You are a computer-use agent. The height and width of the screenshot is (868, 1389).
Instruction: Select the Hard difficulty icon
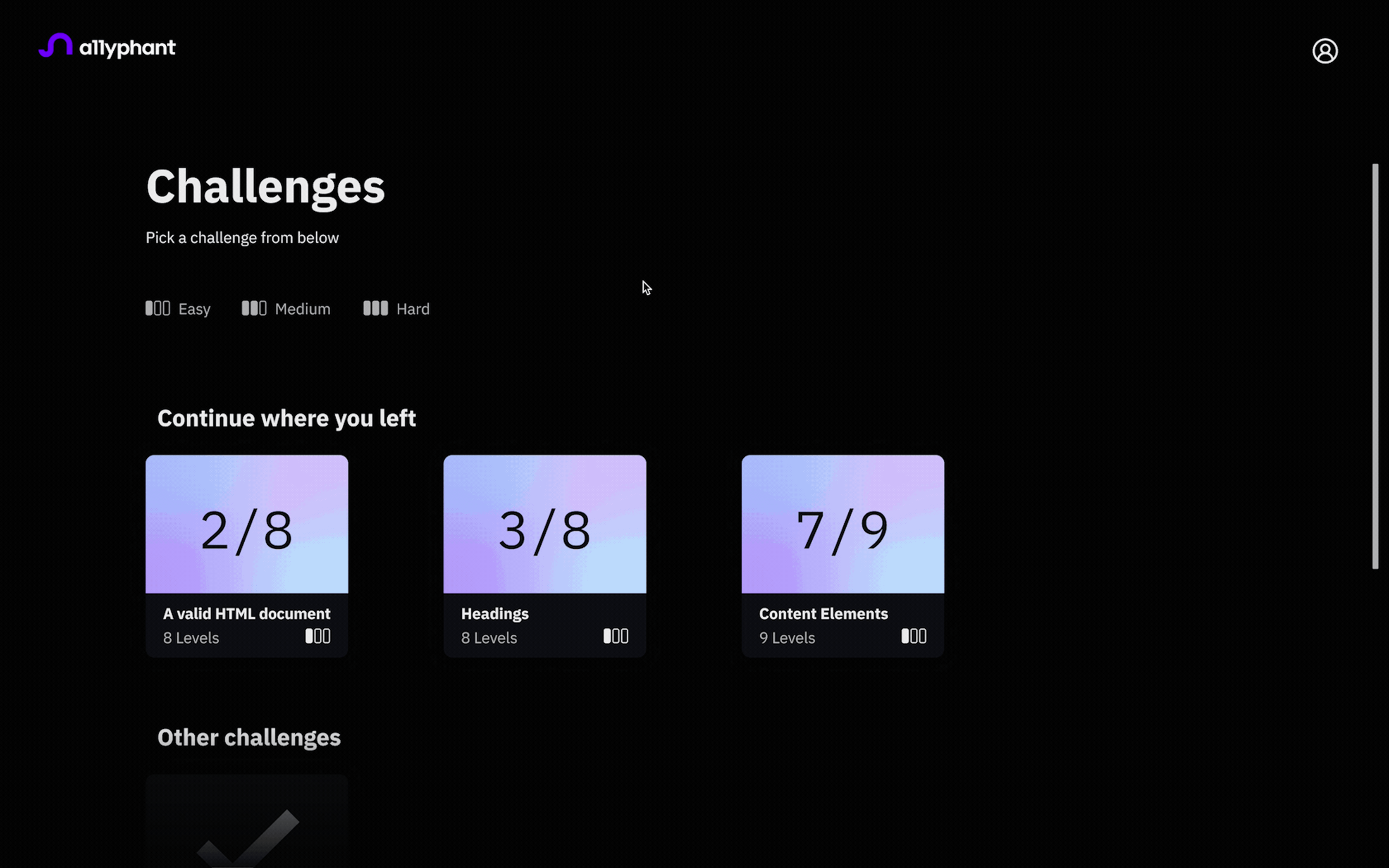(x=375, y=307)
